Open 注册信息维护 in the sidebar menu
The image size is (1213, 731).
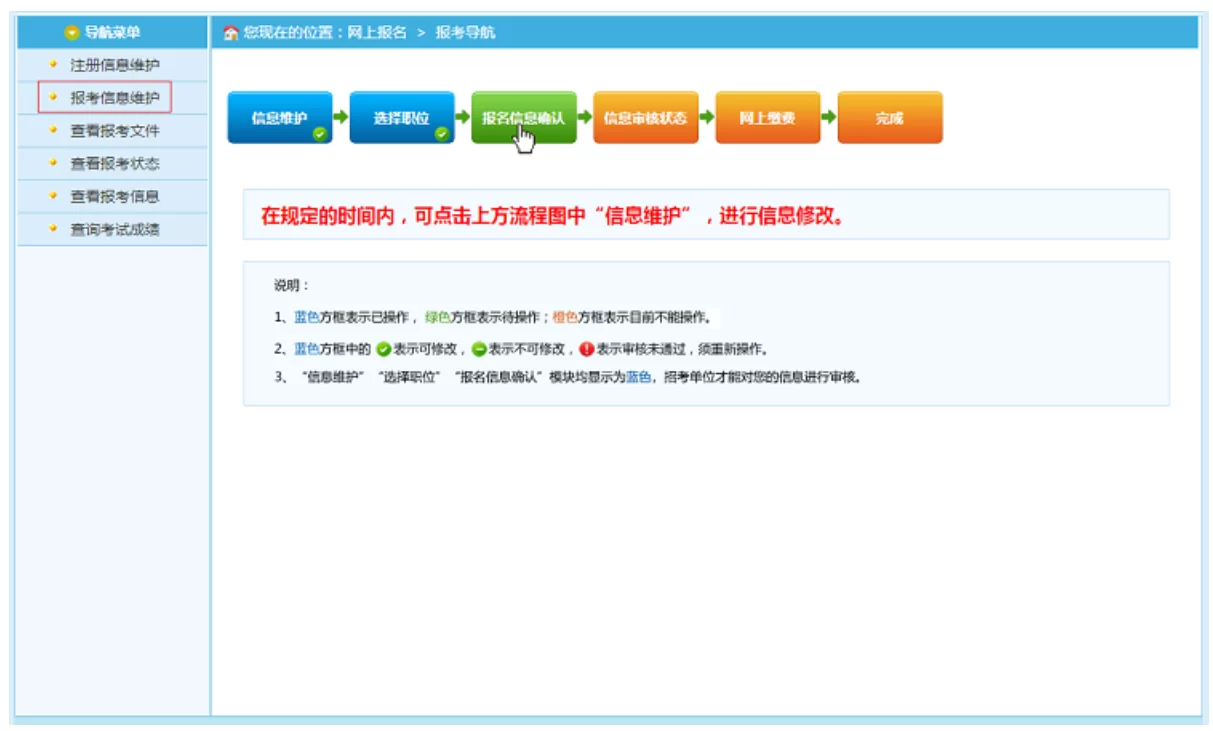(114, 65)
